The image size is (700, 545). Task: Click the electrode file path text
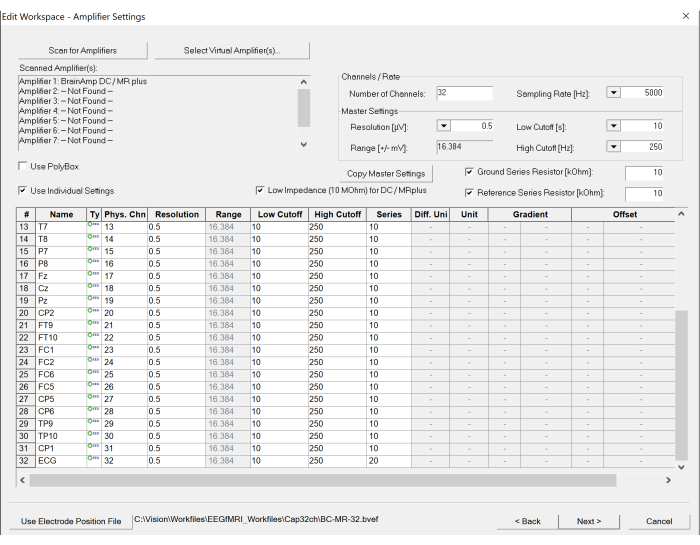(256, 520)
